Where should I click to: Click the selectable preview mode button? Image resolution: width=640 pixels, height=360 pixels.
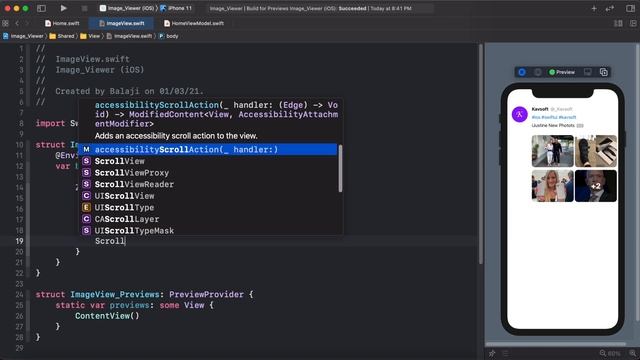coord(538,72)
